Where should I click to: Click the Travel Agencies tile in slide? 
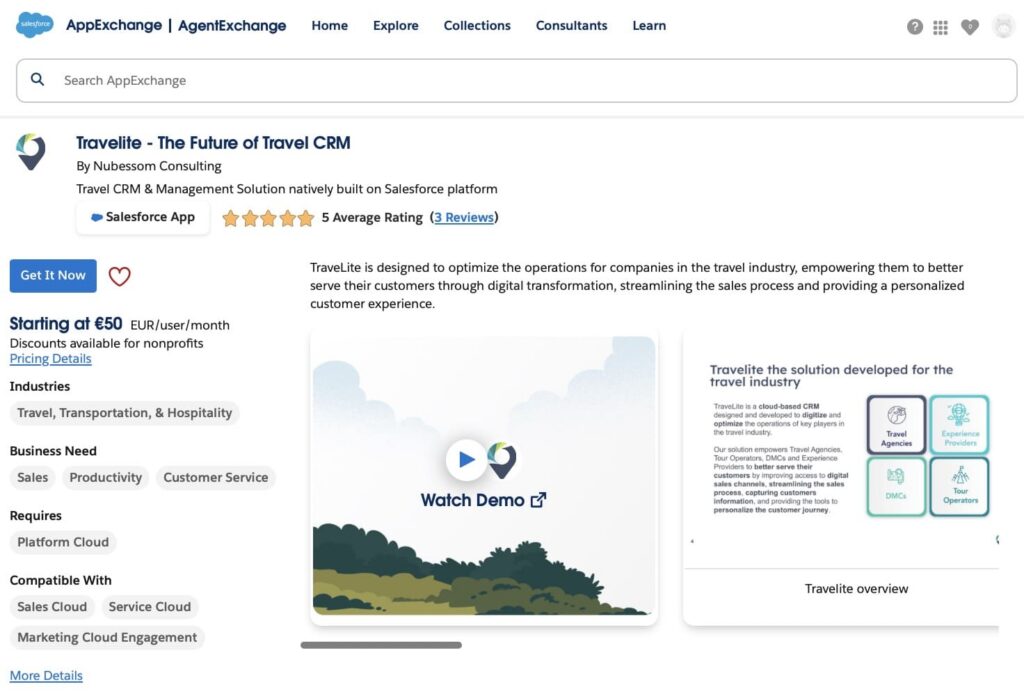[x=896, y=424]
